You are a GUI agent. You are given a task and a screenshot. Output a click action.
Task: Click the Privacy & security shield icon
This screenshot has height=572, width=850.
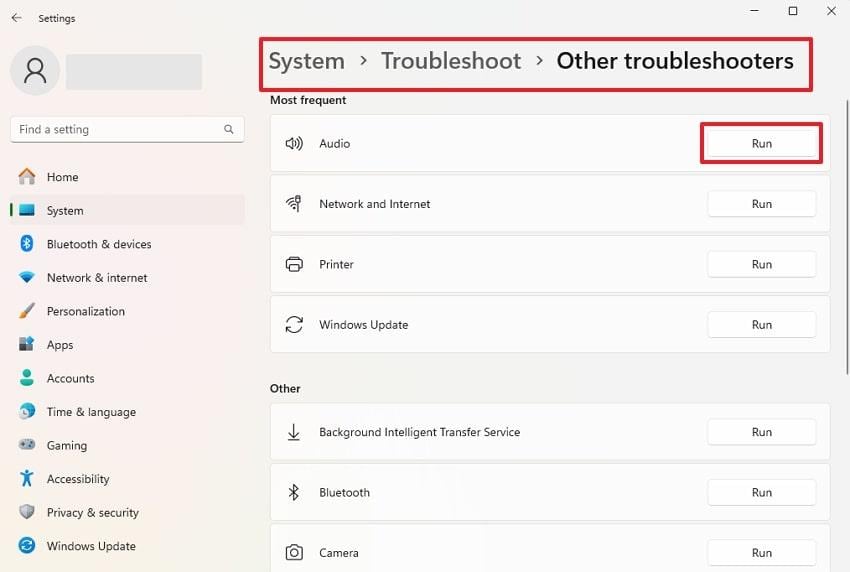[x=27, y=512]
